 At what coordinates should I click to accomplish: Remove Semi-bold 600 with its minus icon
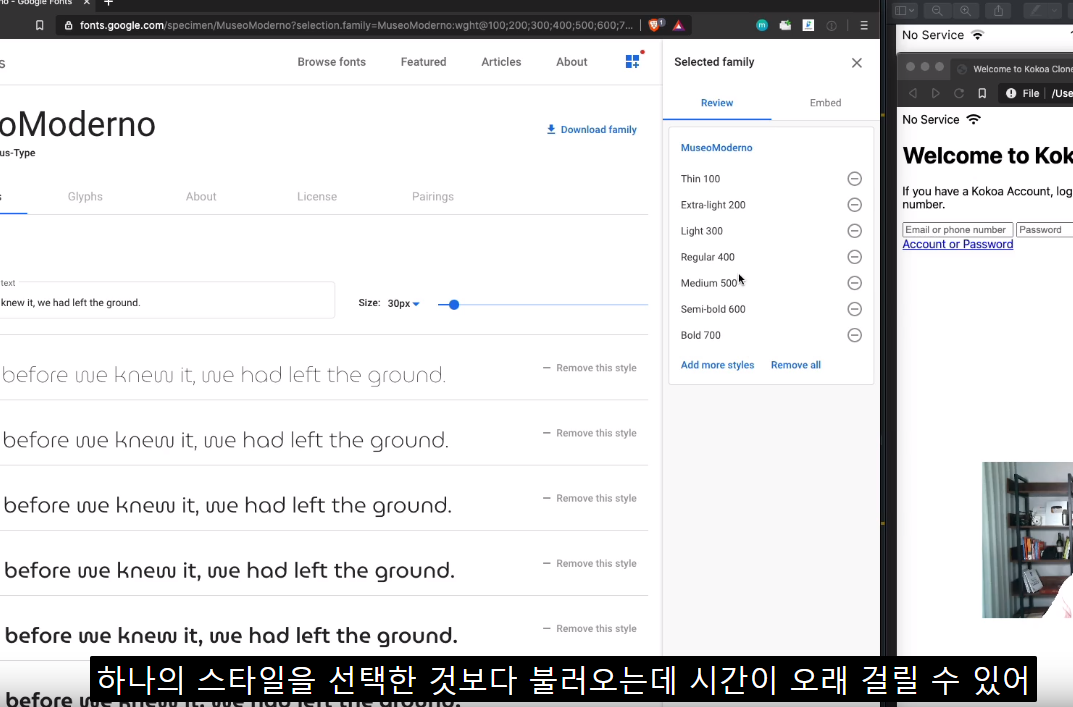pyautogui.click(x=855, y=309)
